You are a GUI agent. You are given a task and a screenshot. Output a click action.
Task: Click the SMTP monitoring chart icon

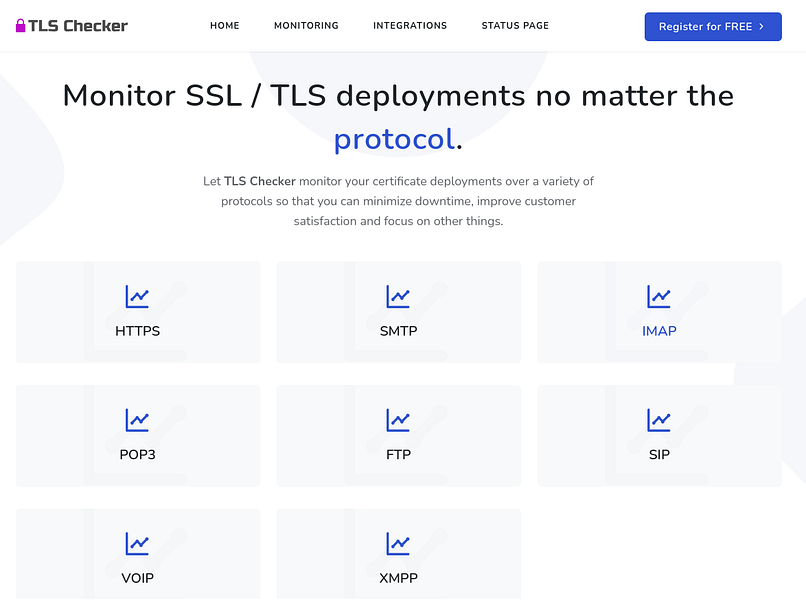coord(398,295)
